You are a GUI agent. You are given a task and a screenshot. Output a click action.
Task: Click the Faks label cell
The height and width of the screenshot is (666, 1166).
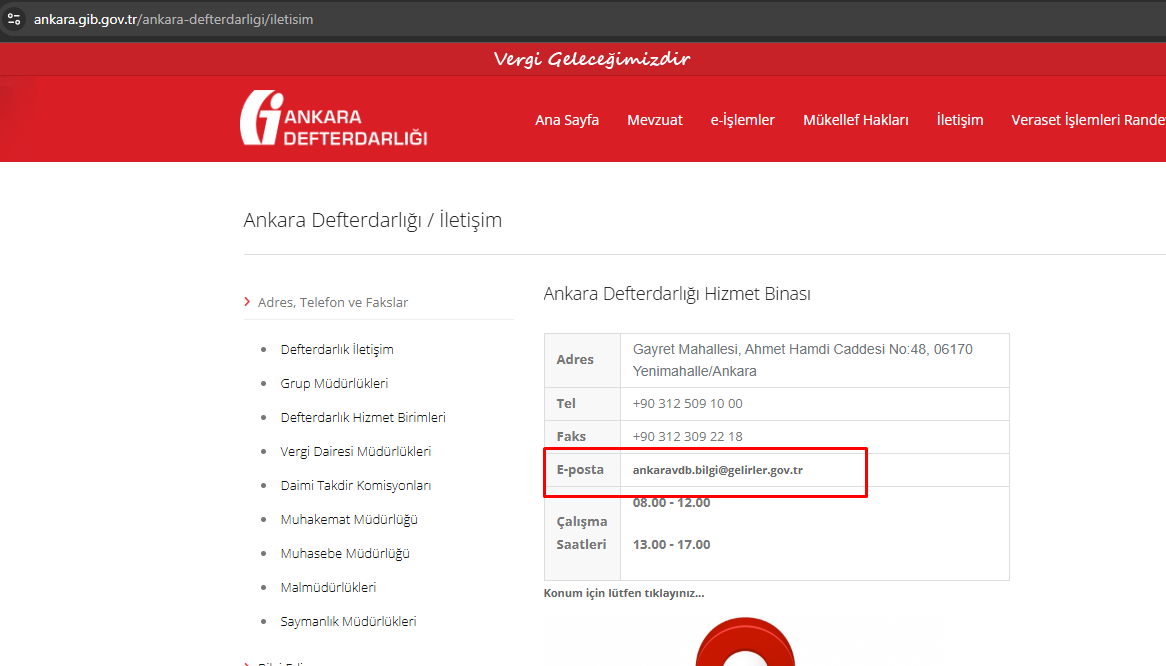[x=582, y=436]
